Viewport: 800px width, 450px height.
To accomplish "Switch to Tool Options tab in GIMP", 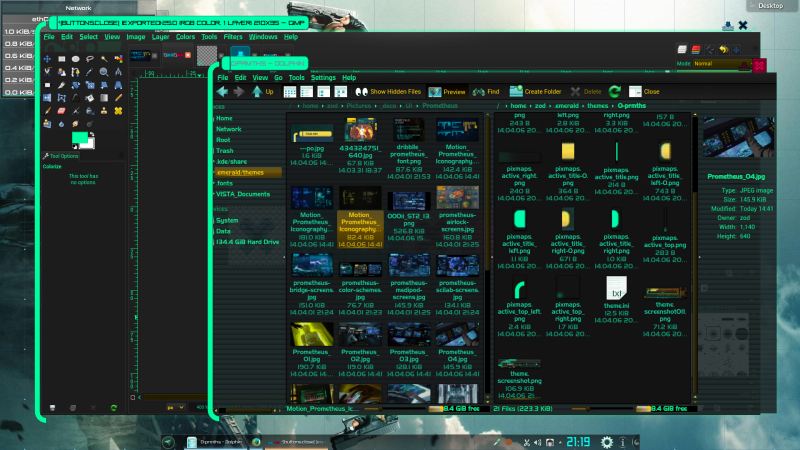I will pos(61,156).
